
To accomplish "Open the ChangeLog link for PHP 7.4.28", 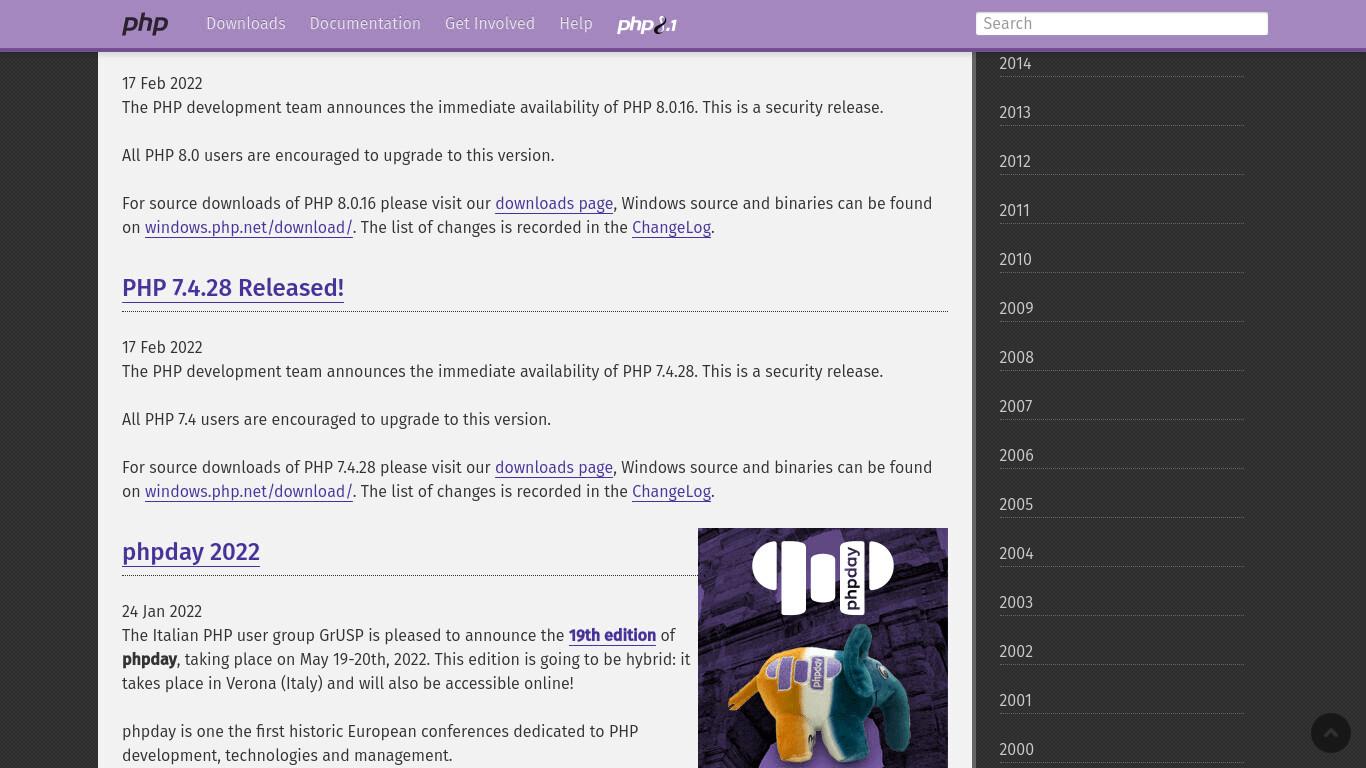I will [671, 492].
